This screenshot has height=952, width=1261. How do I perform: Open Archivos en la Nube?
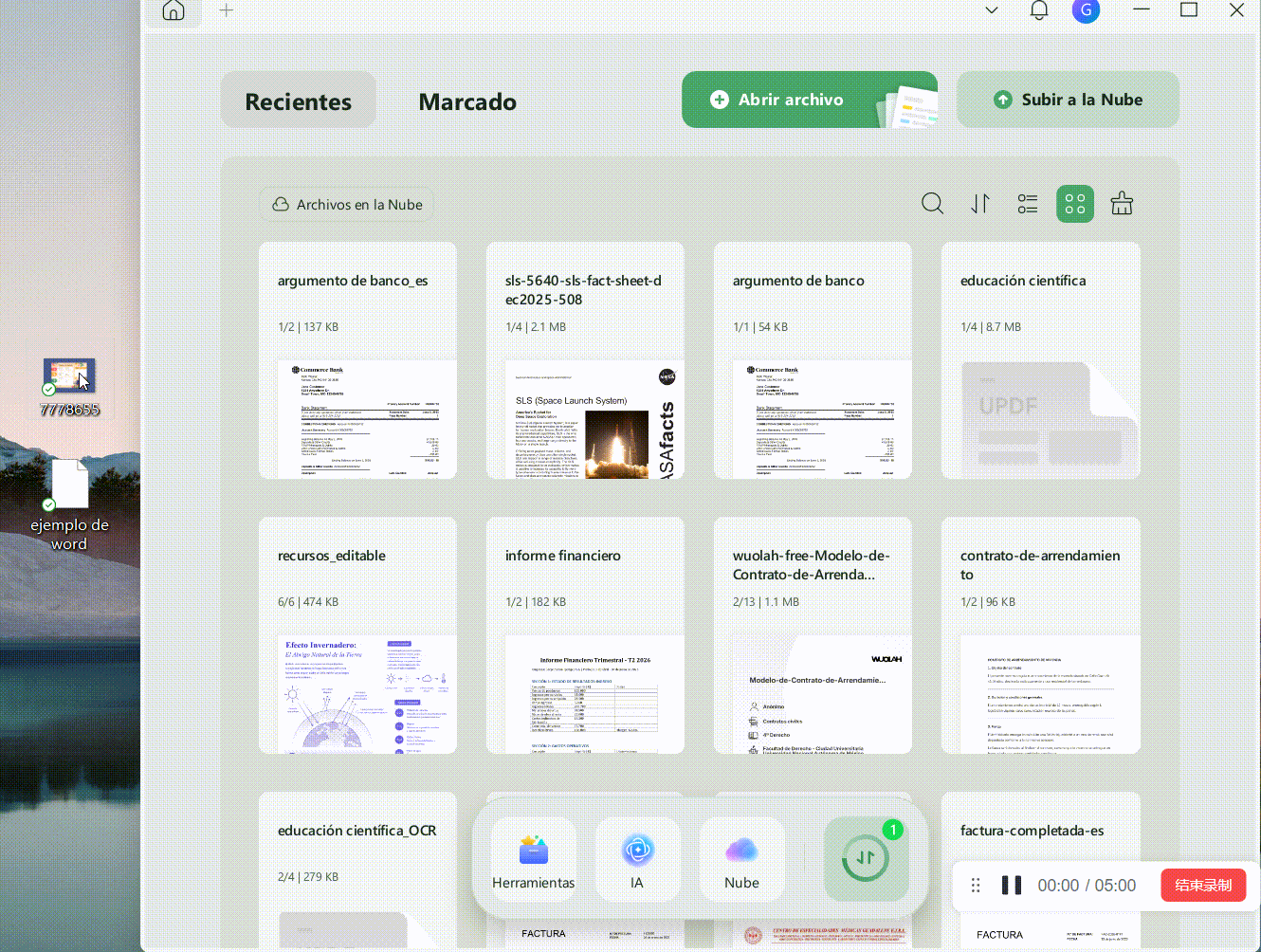347,204
